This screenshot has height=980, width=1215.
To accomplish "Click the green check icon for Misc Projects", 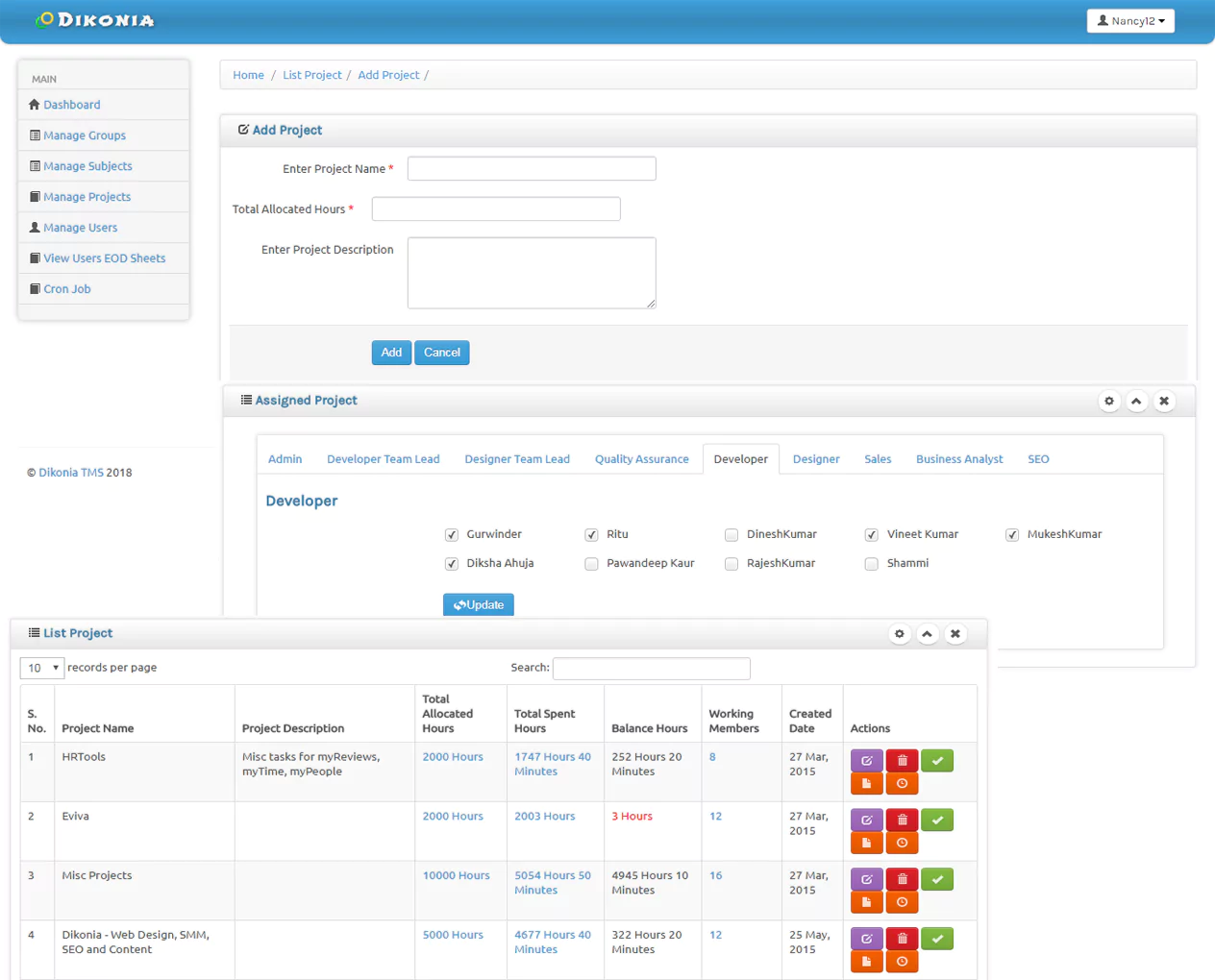I will click(x=937, y=880).
